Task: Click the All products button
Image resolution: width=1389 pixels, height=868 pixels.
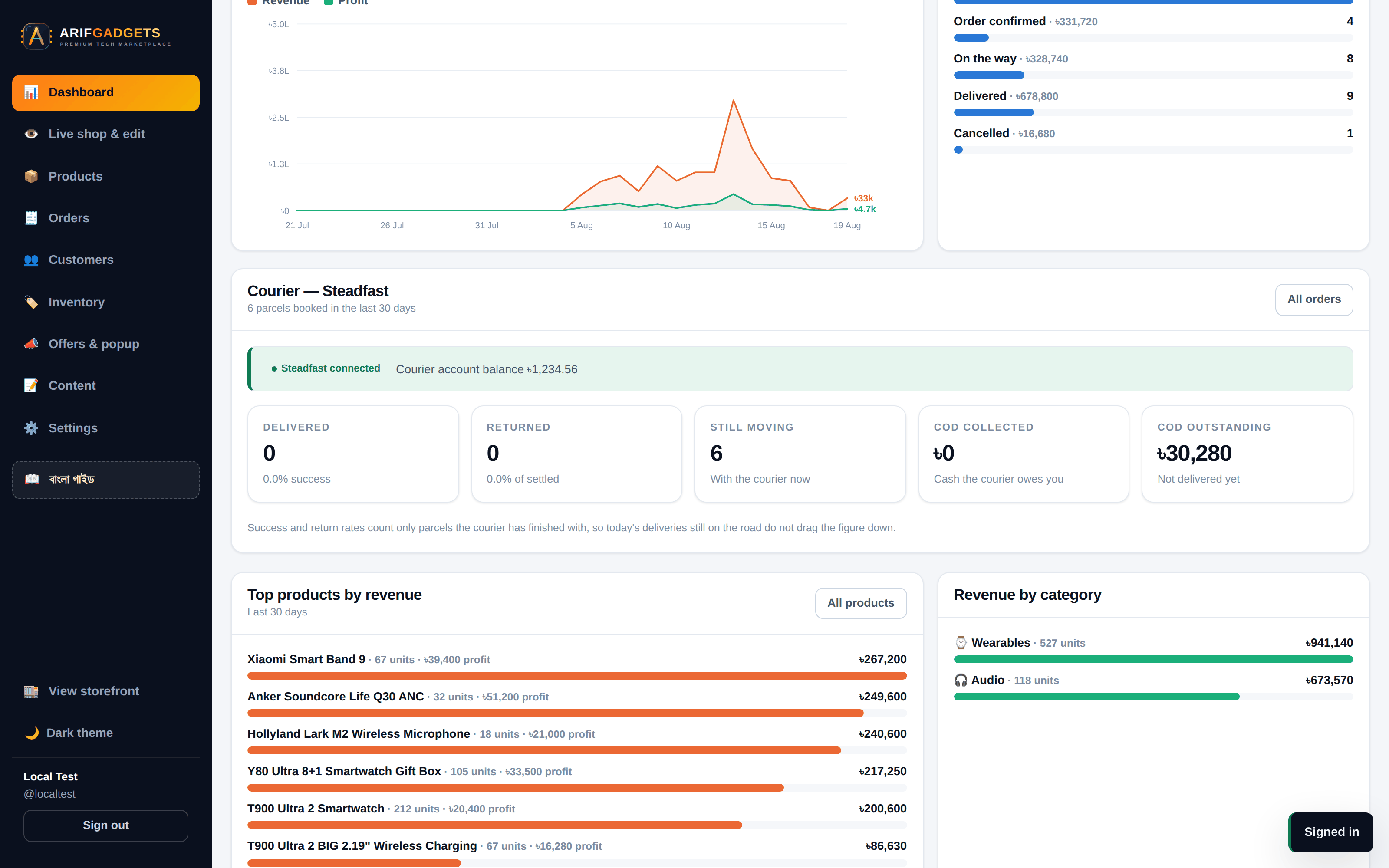Action: click(860, 603)
